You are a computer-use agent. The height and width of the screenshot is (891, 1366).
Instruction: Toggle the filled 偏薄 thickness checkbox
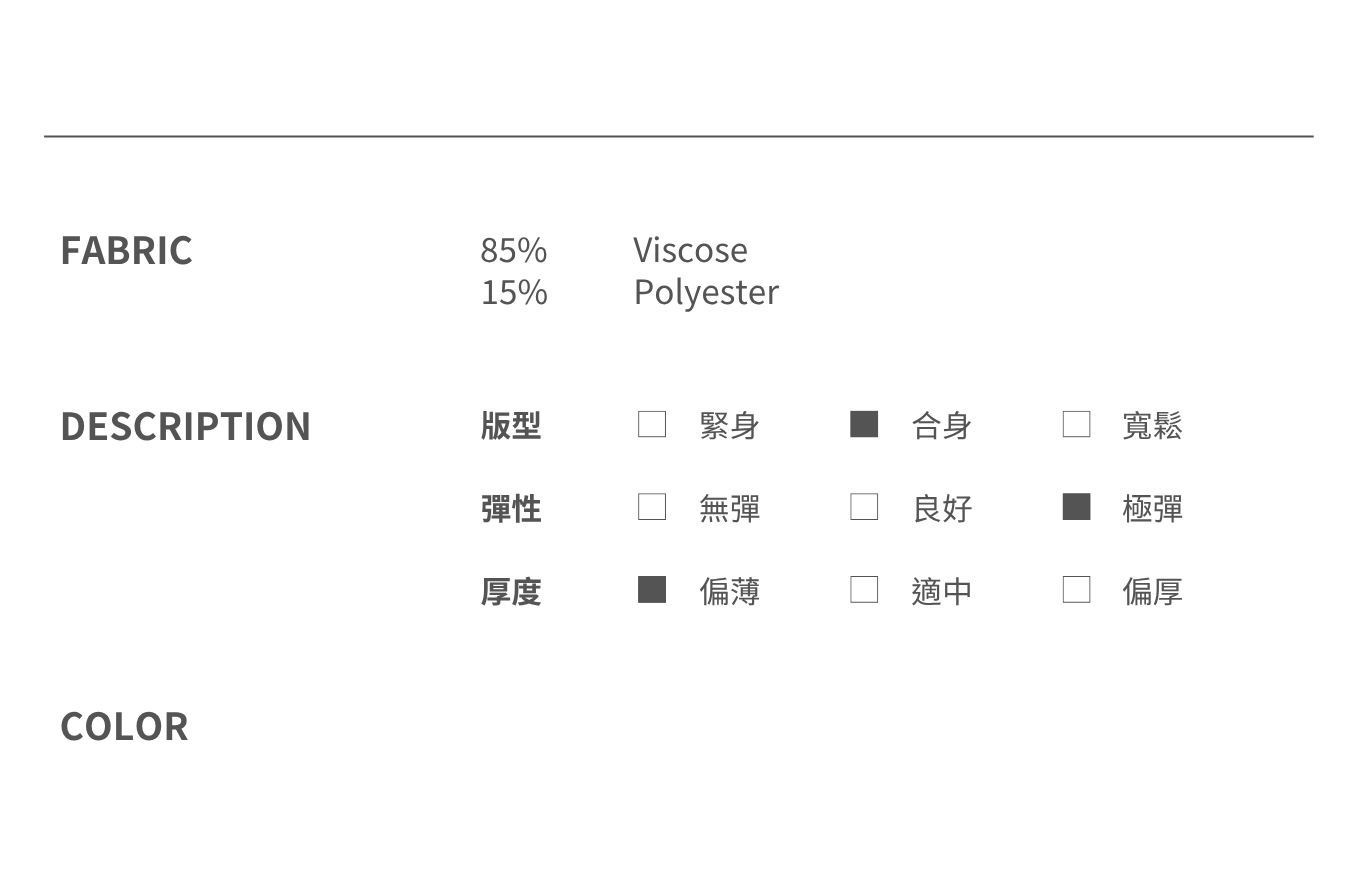click(x=652, y=590)
